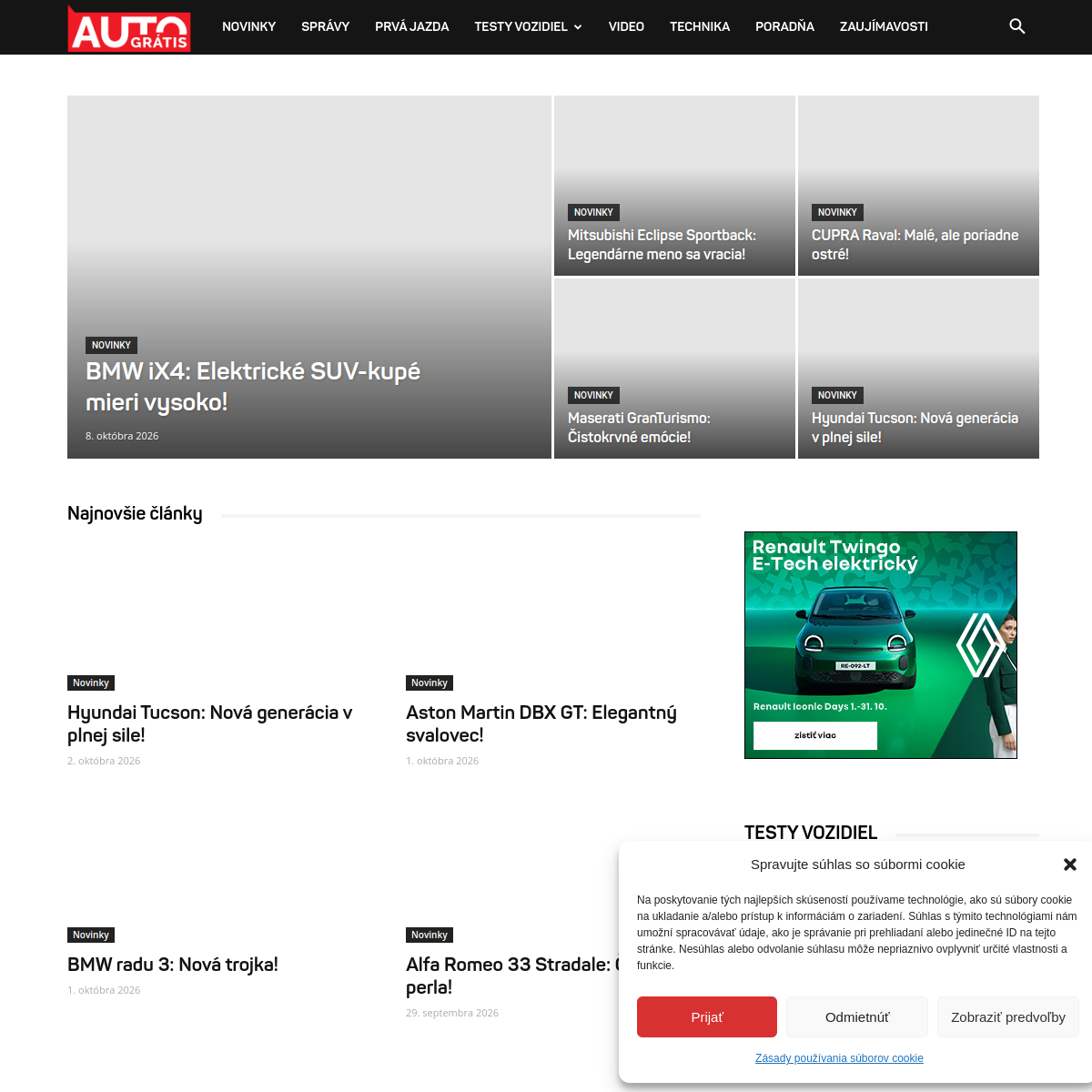Screen dimensions: 1092x1092
Task: Go to Správy section
Action: (325, 26)
